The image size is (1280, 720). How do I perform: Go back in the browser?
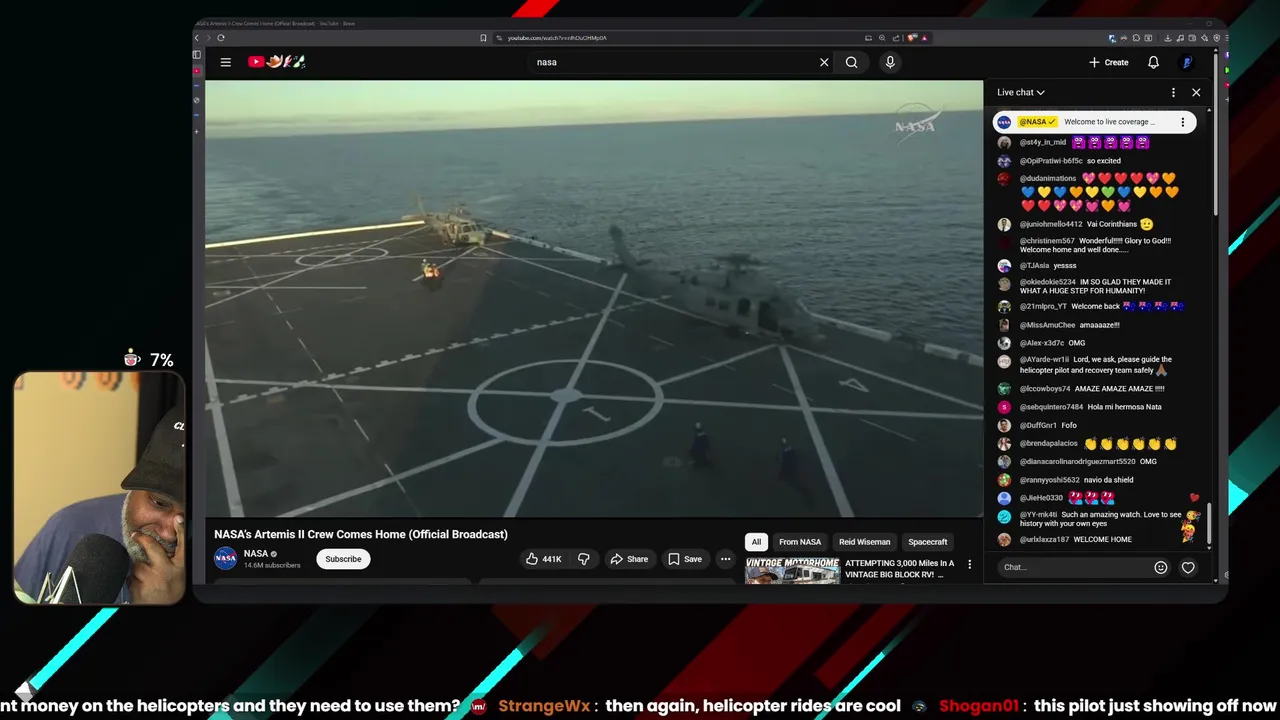[x=198, y=38]
